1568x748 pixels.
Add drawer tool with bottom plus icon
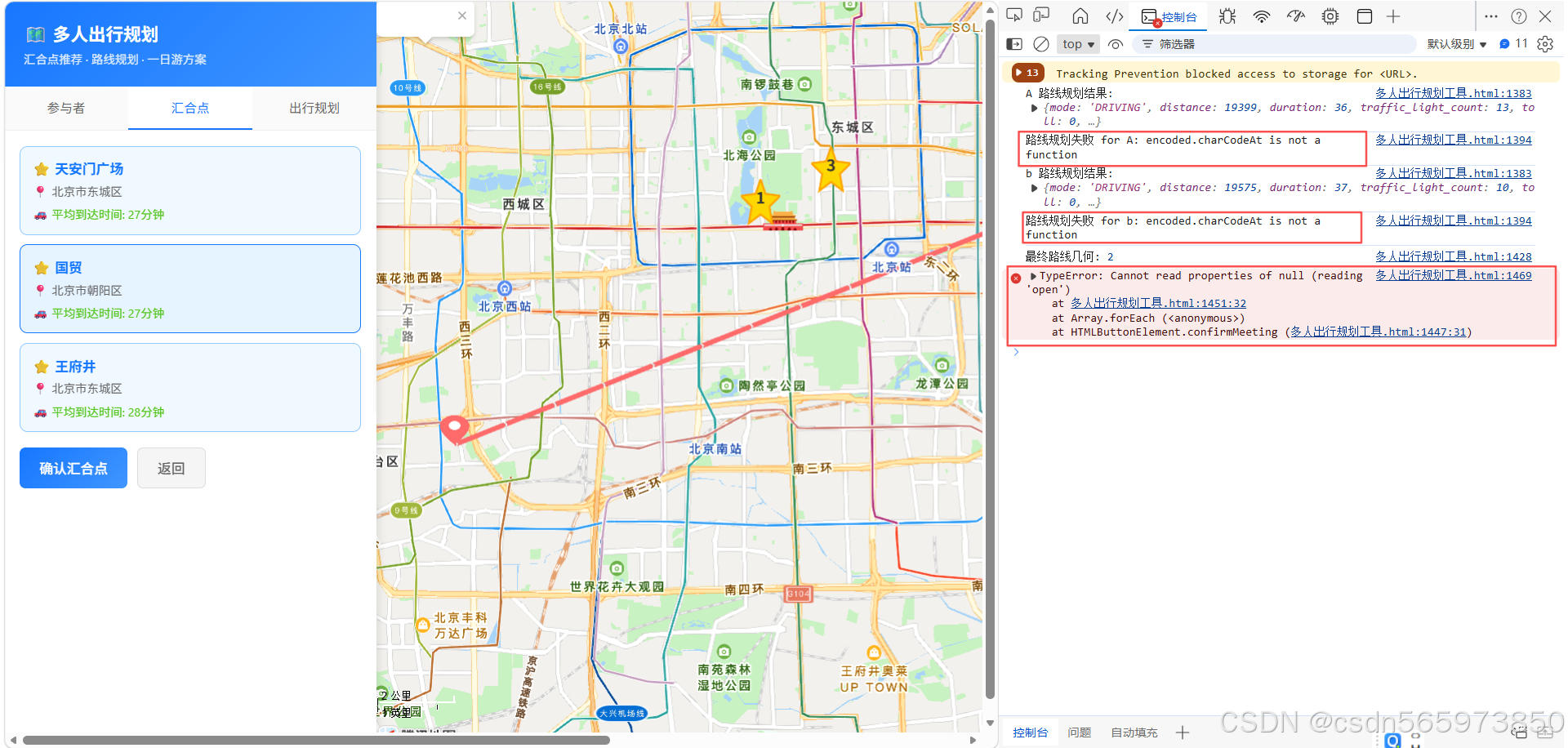point(1183,732)
